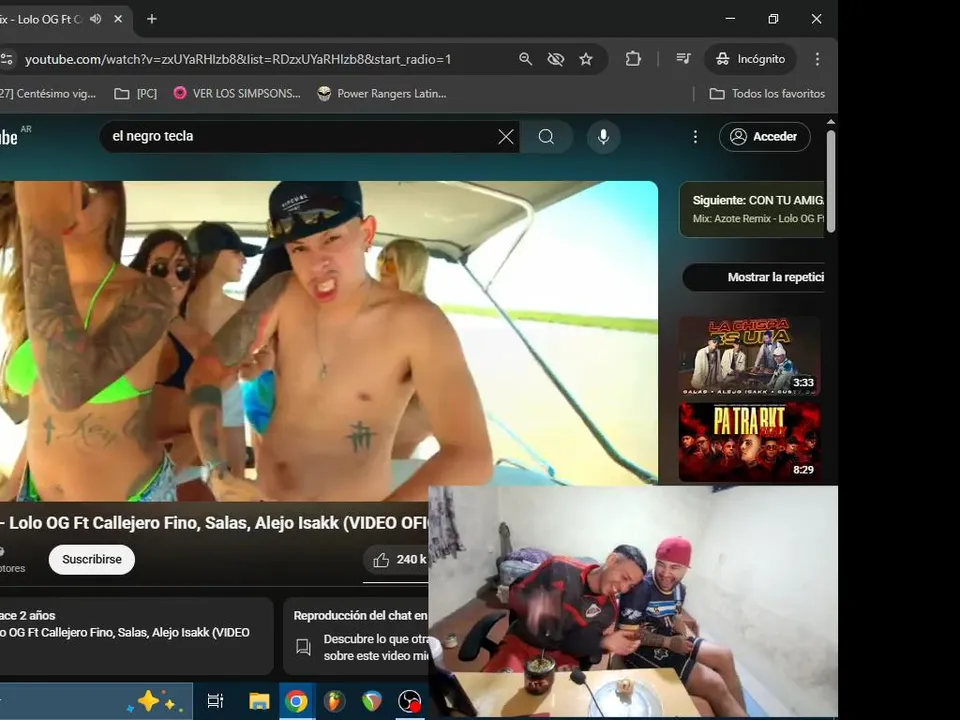The width and height of the screenshot is (960, 720).
Task: Clear the search text with X
Action: coord(506,137)
